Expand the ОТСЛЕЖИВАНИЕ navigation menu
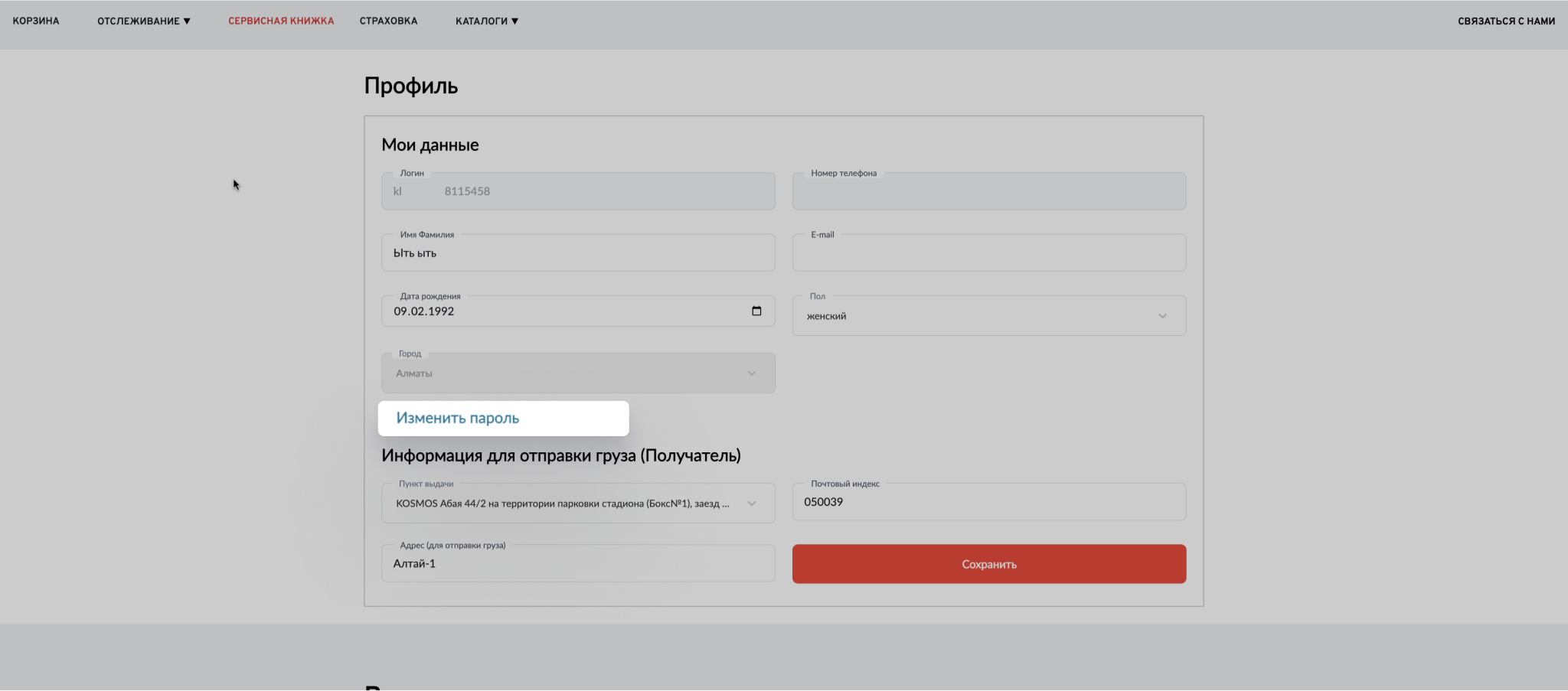 [143, 21]
